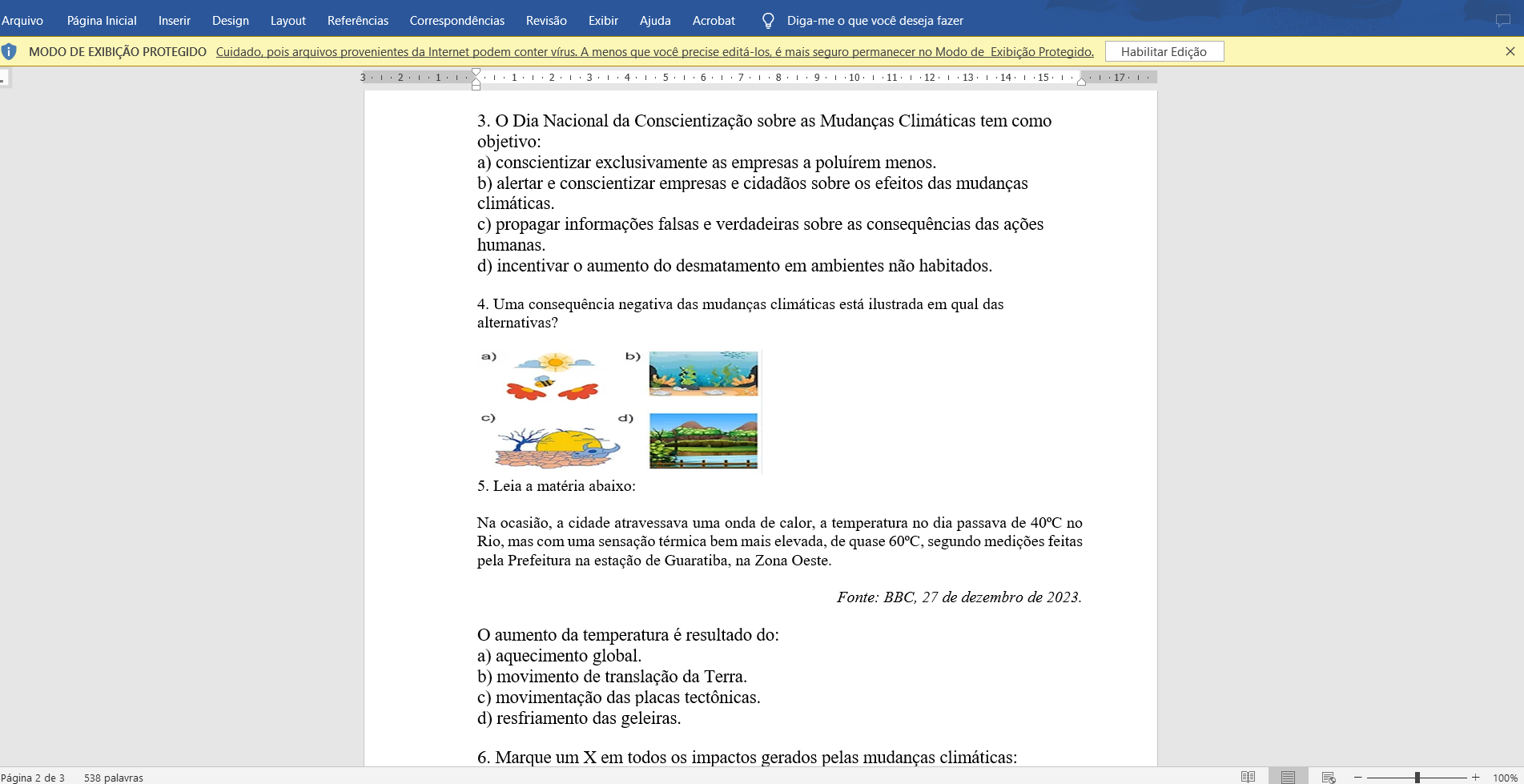Select the Design tab
The width and height of the screenshot is (1524, 784).
(231, 21)
